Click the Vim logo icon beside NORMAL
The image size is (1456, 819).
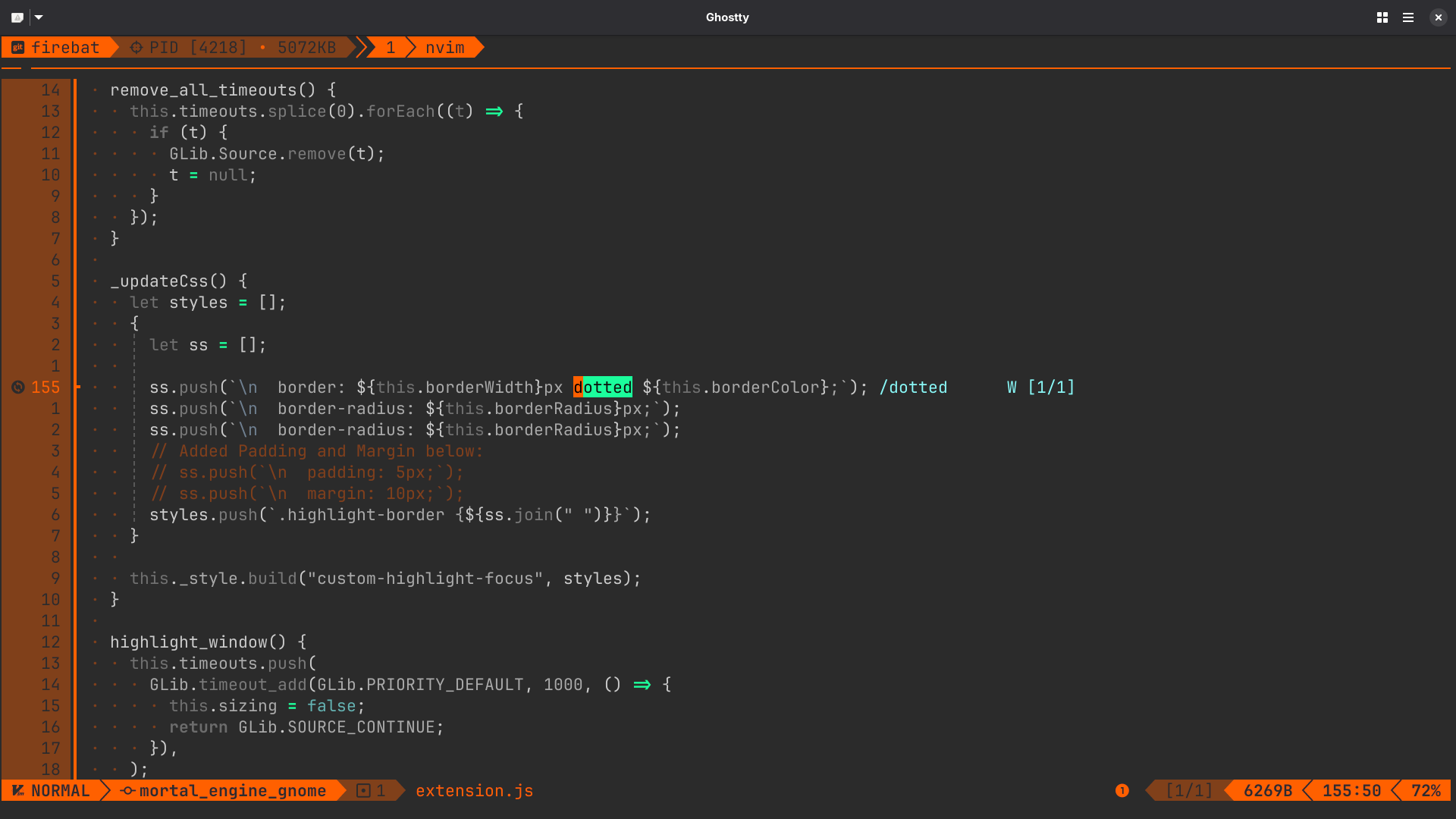18,791
